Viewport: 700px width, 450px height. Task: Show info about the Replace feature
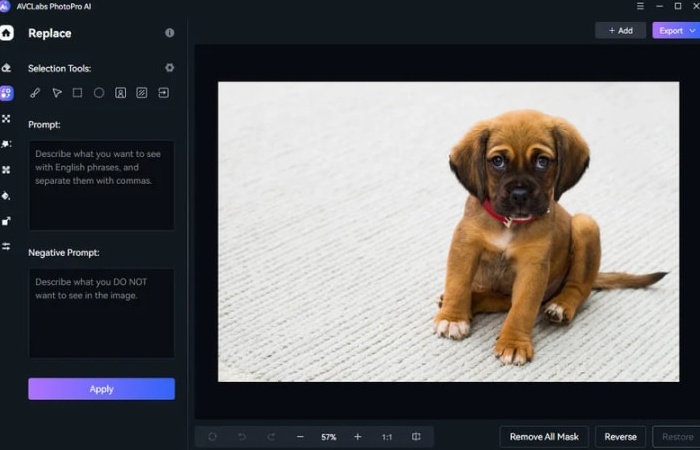(x=169, y=33)
